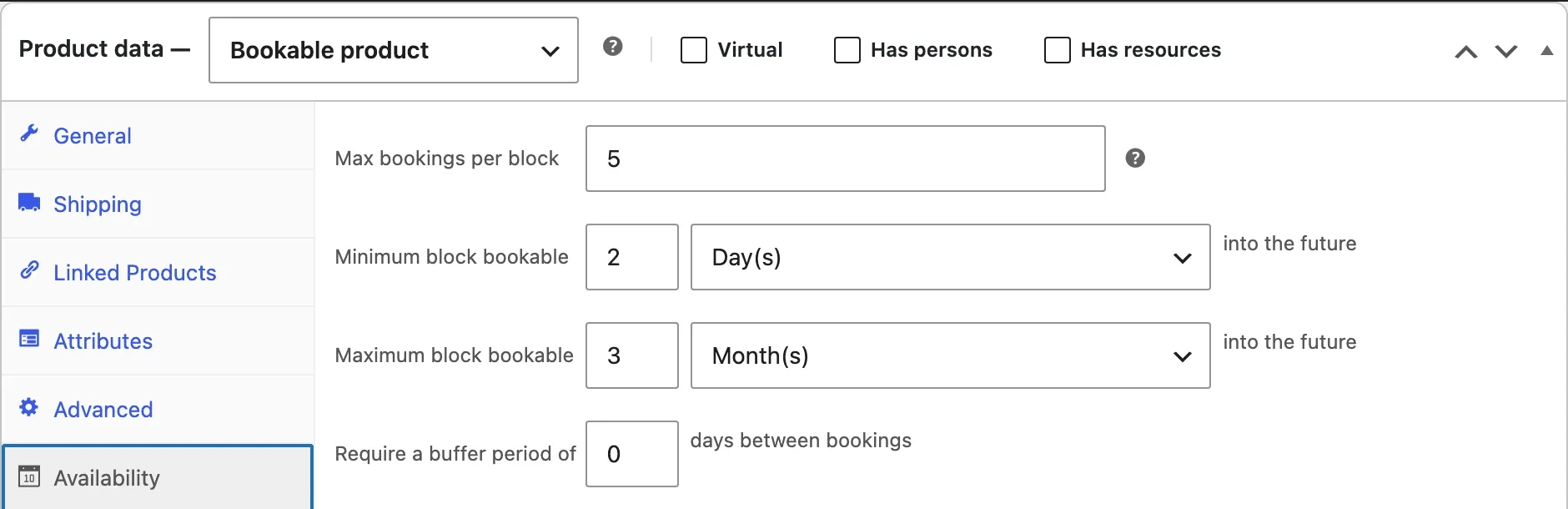Open the Month(s) unit dropdown
Image resolution: width=1568 pixels, height=509 pixels.
point(951,355)
